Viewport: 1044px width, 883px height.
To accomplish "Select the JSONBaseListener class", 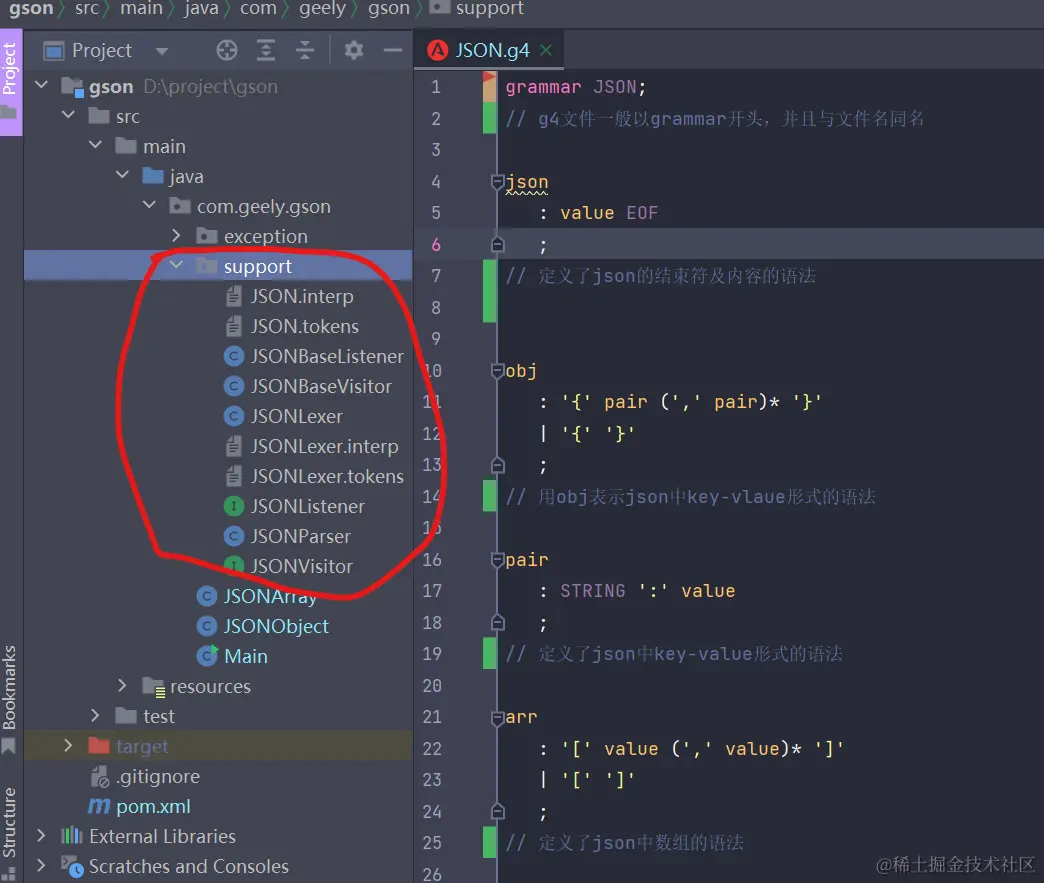I will tap(327, 356).
